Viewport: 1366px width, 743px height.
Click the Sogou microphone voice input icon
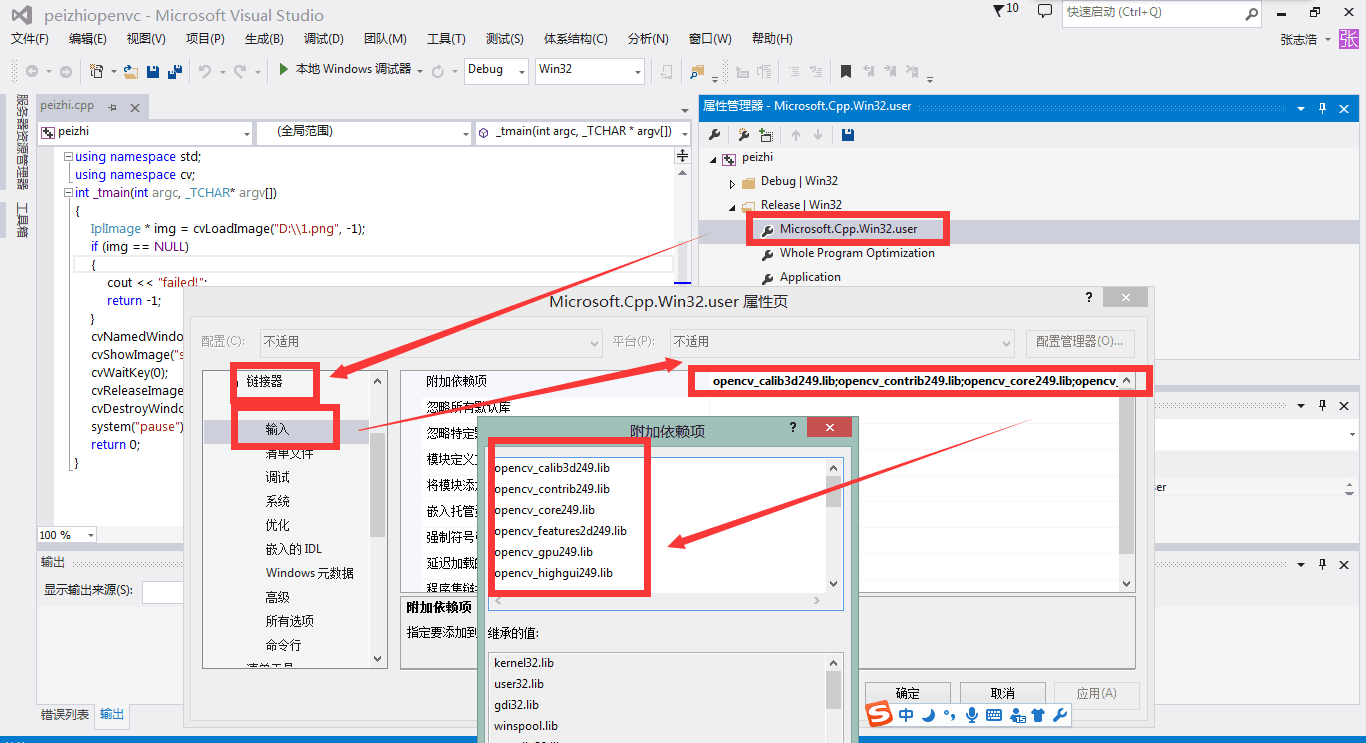(971, 715)
